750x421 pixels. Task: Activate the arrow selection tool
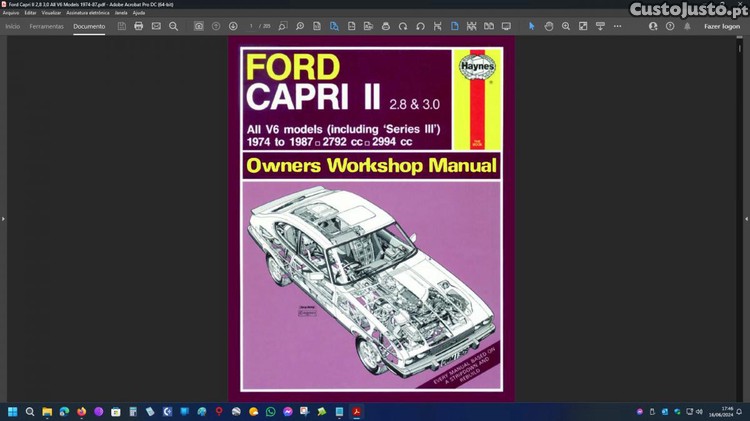pyautogui.click(x=532, y=26)
